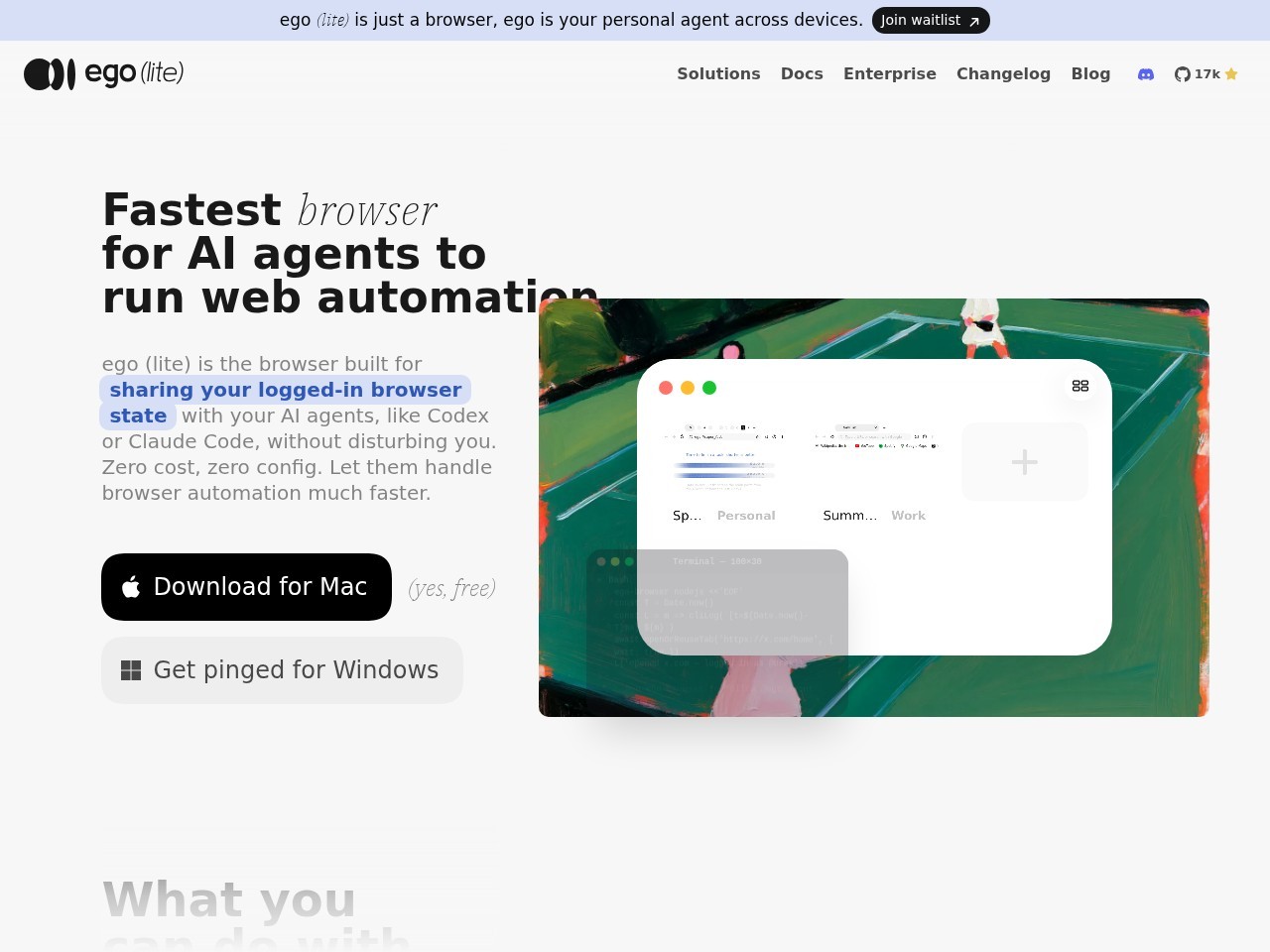Click the plus new space tile
The image size is (1270, 952).
pyautogui.click(x=1025, y=461)
